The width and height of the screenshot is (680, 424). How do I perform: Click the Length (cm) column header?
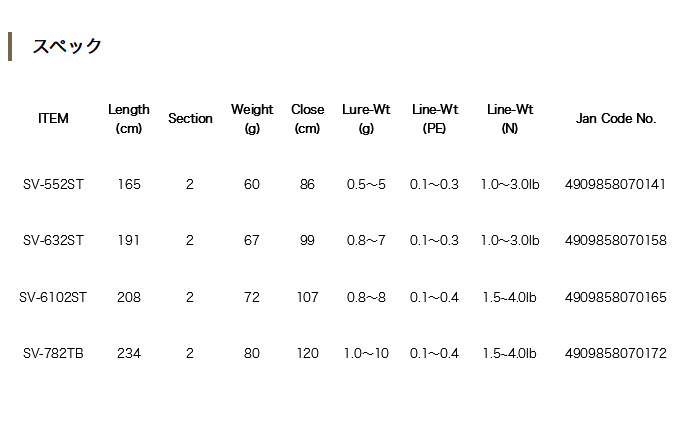pos(129,118)
